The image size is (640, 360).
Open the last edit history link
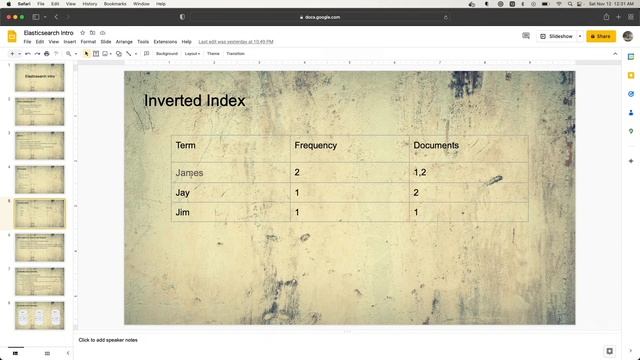coord(236,42)
